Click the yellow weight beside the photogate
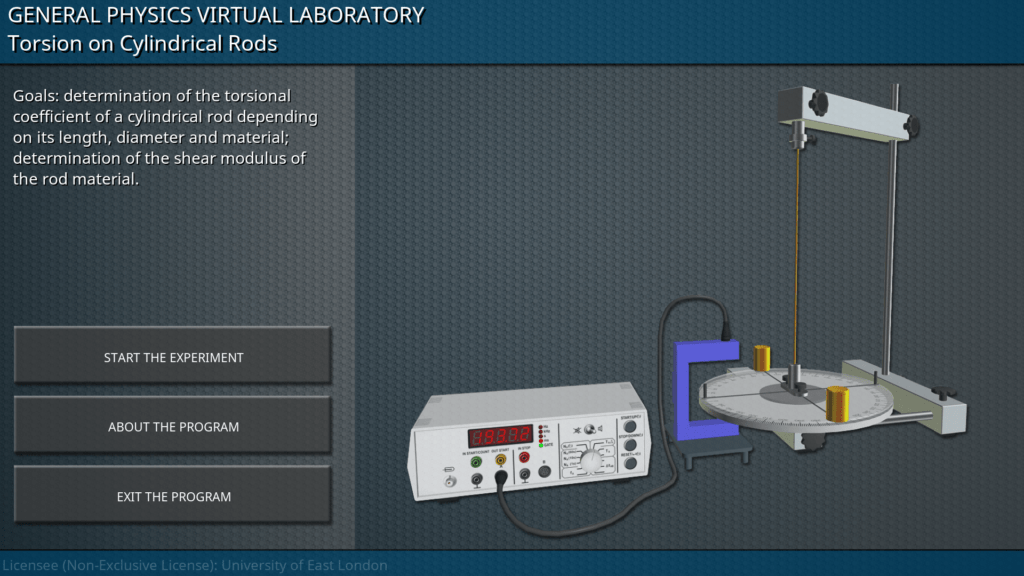The image size is (1024, 576). pyautogui.click(x=762, y=357)
